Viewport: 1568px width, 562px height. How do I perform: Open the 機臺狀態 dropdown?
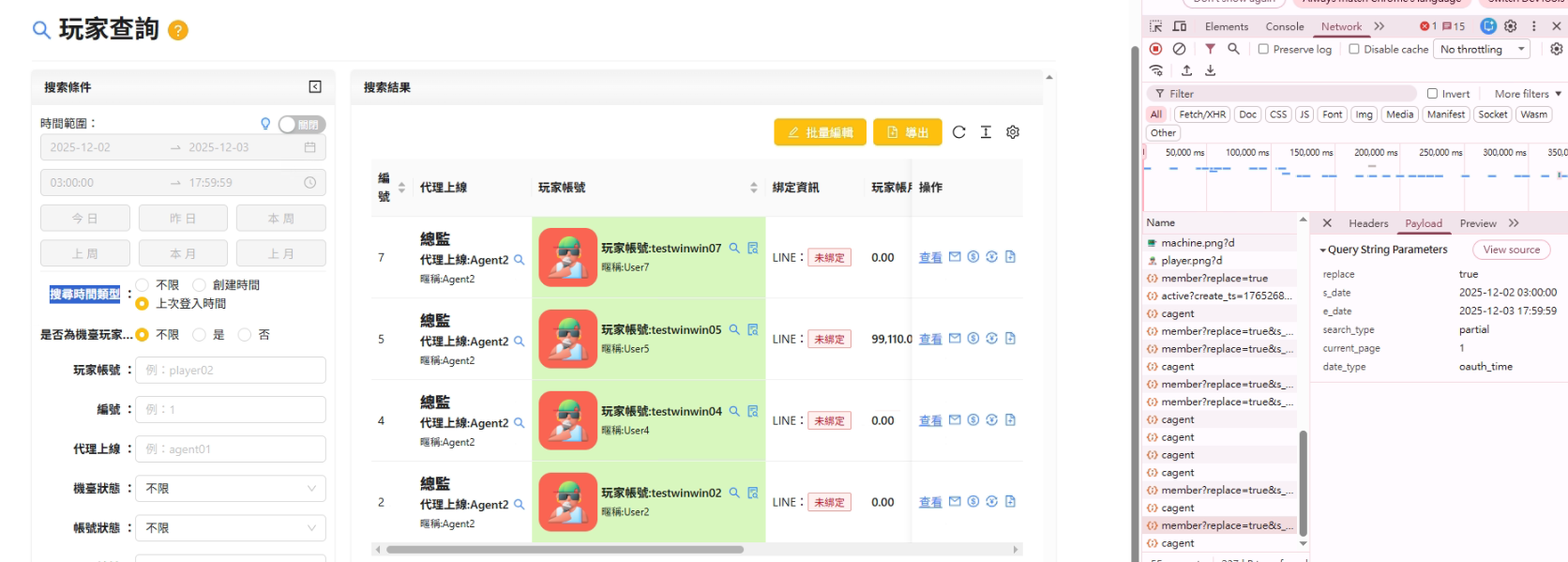point(231,489)
